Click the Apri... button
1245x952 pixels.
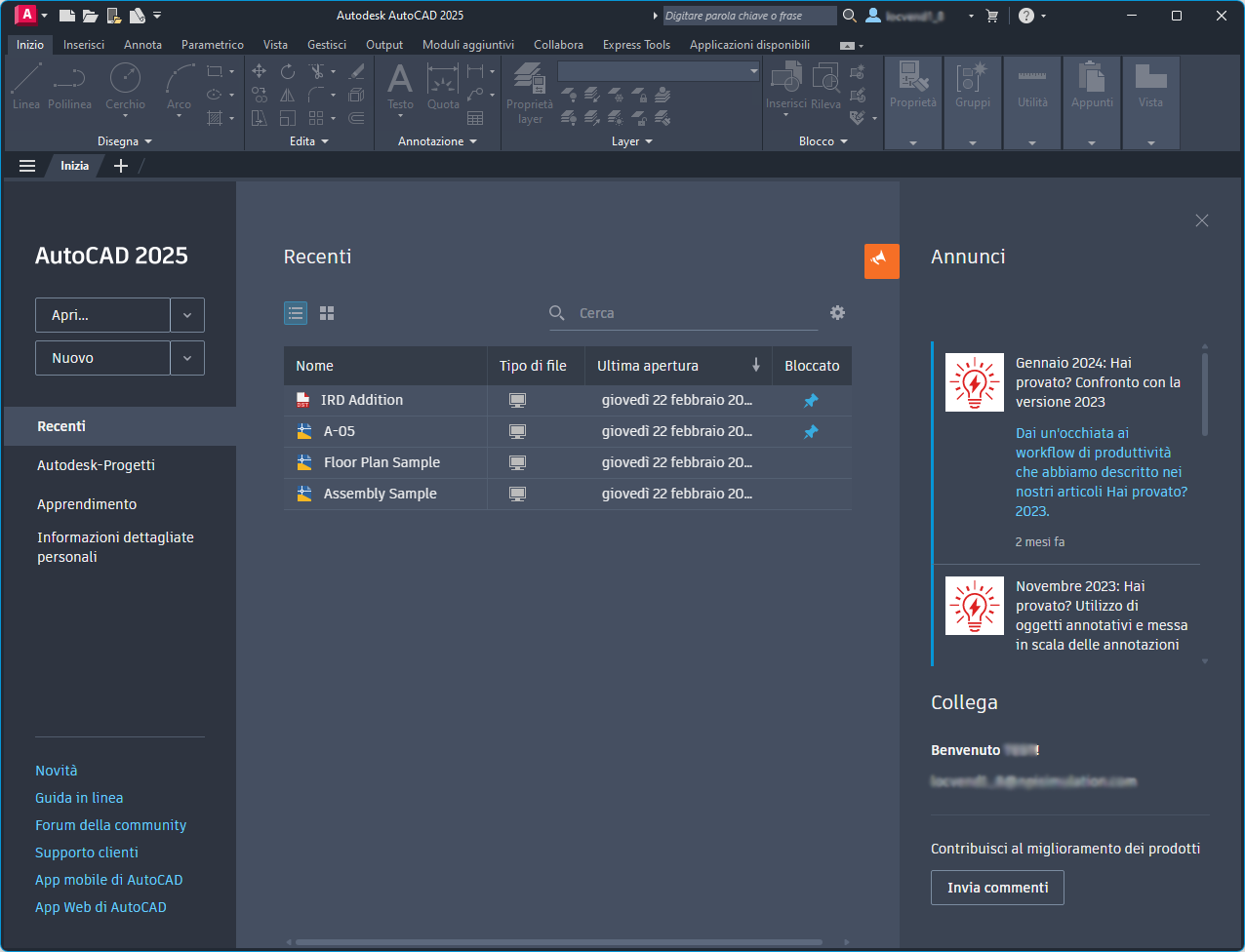(x=102, y=315)
